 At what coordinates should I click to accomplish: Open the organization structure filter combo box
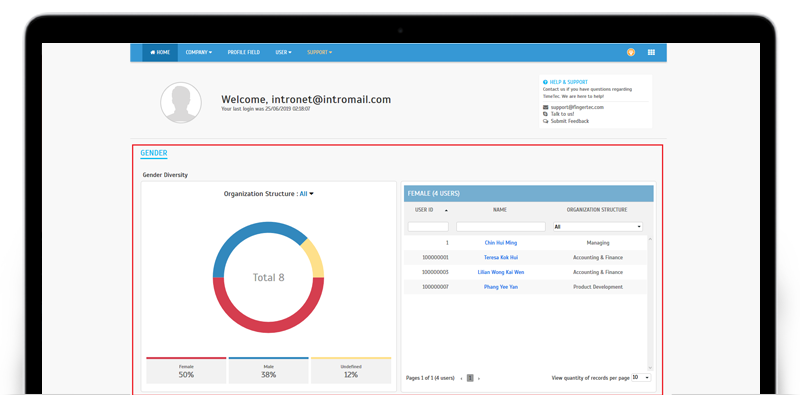pos(598,227)
